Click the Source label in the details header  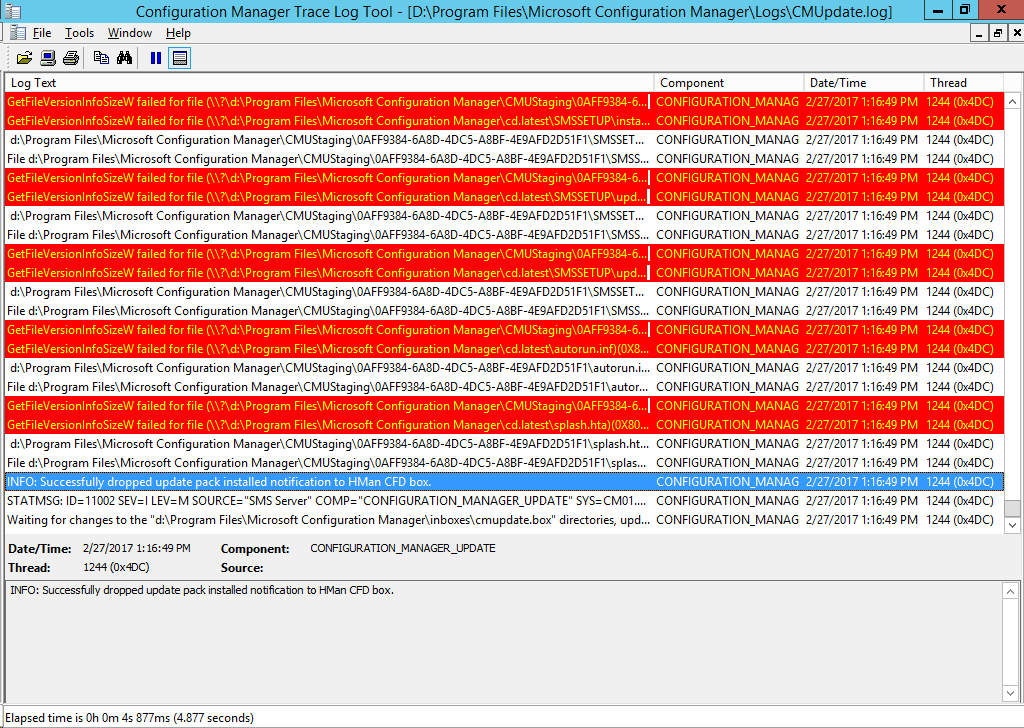[x=242, y=568]
